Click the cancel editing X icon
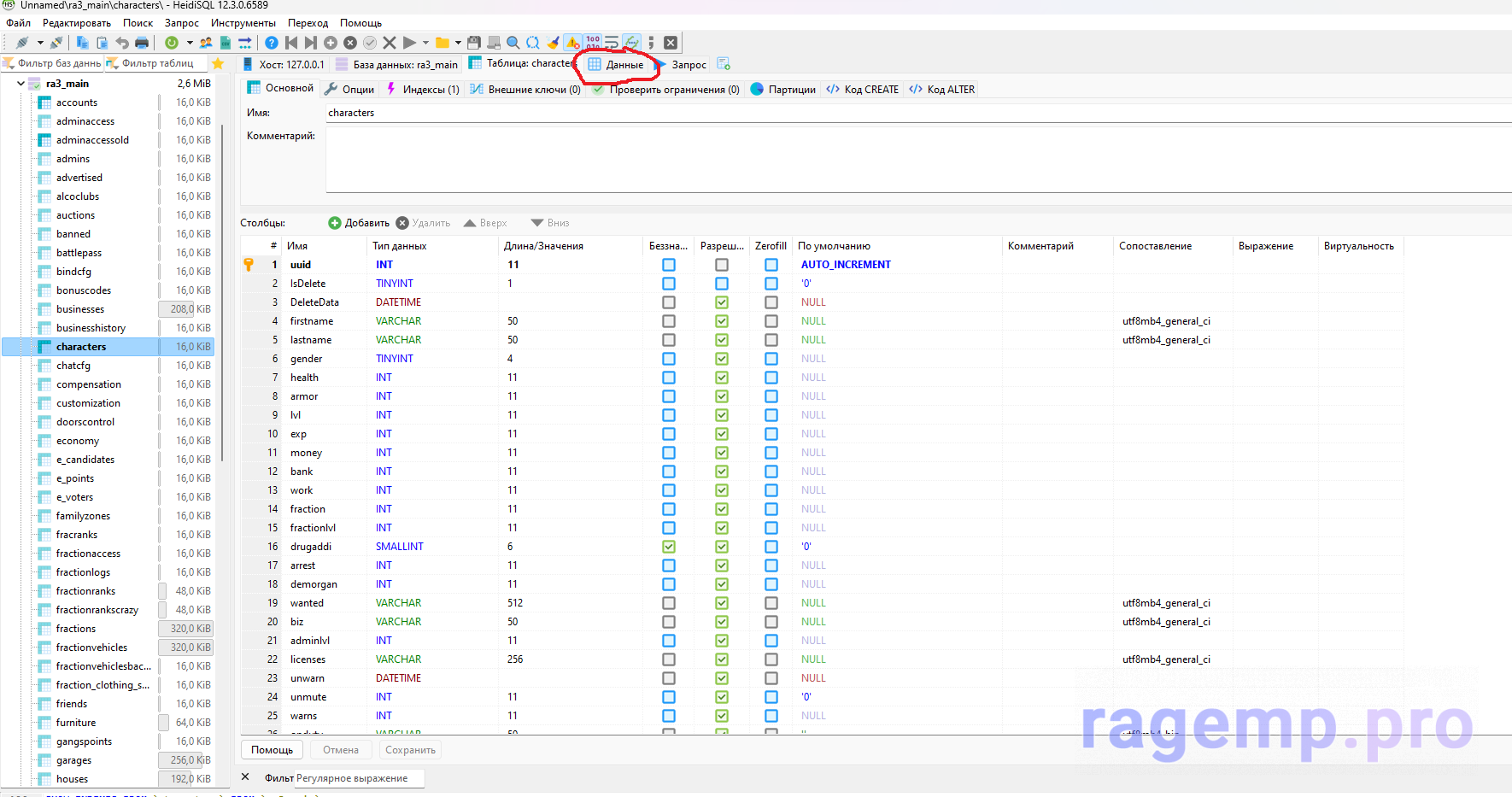 pos(390,43)
